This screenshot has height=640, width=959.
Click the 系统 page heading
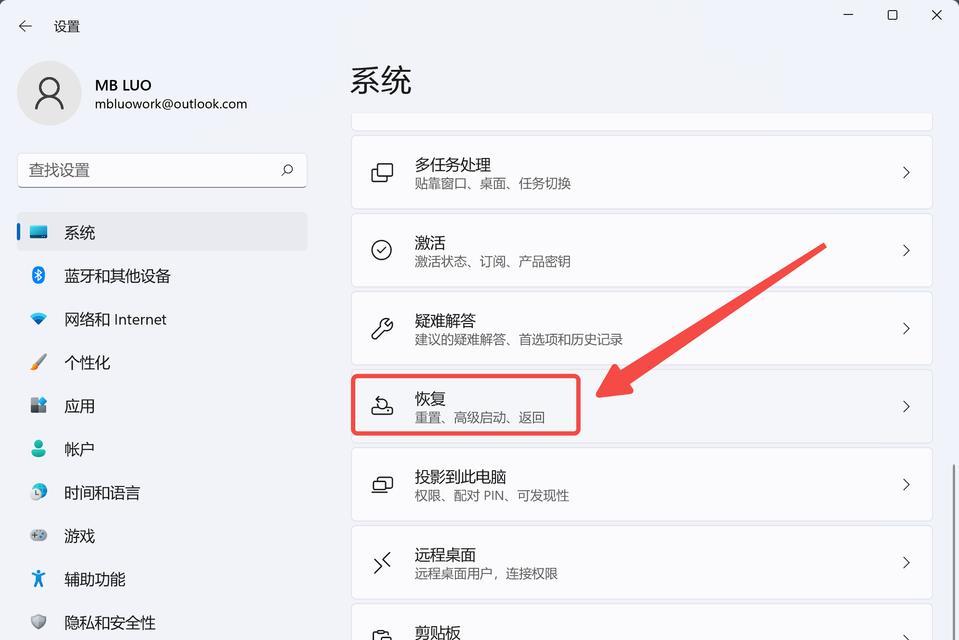pyautogui.click(x=380, y=81)
